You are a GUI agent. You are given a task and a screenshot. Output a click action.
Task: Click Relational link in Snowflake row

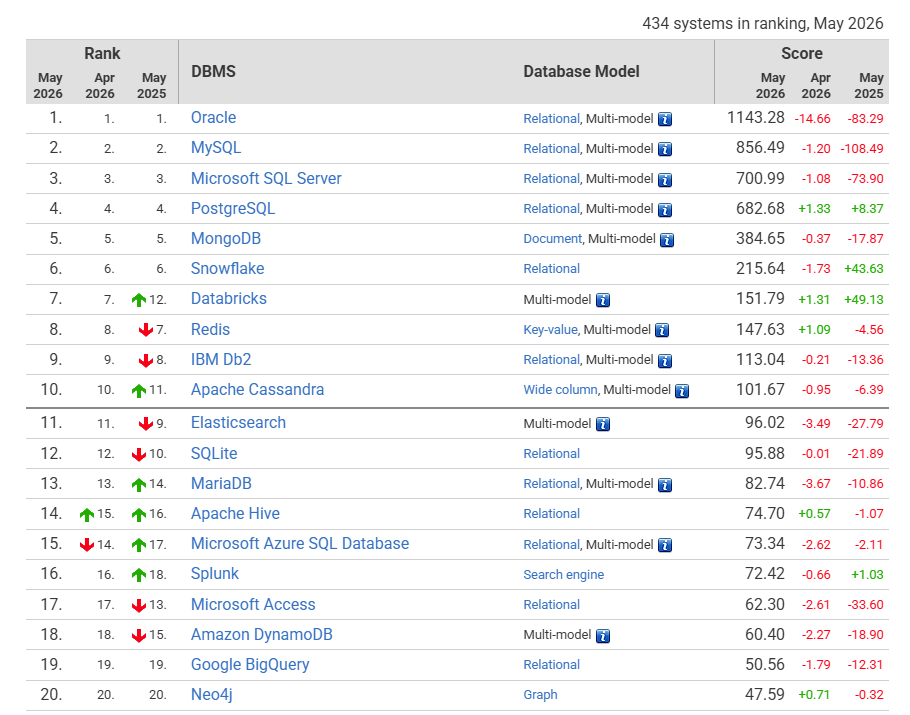[552, 269]
